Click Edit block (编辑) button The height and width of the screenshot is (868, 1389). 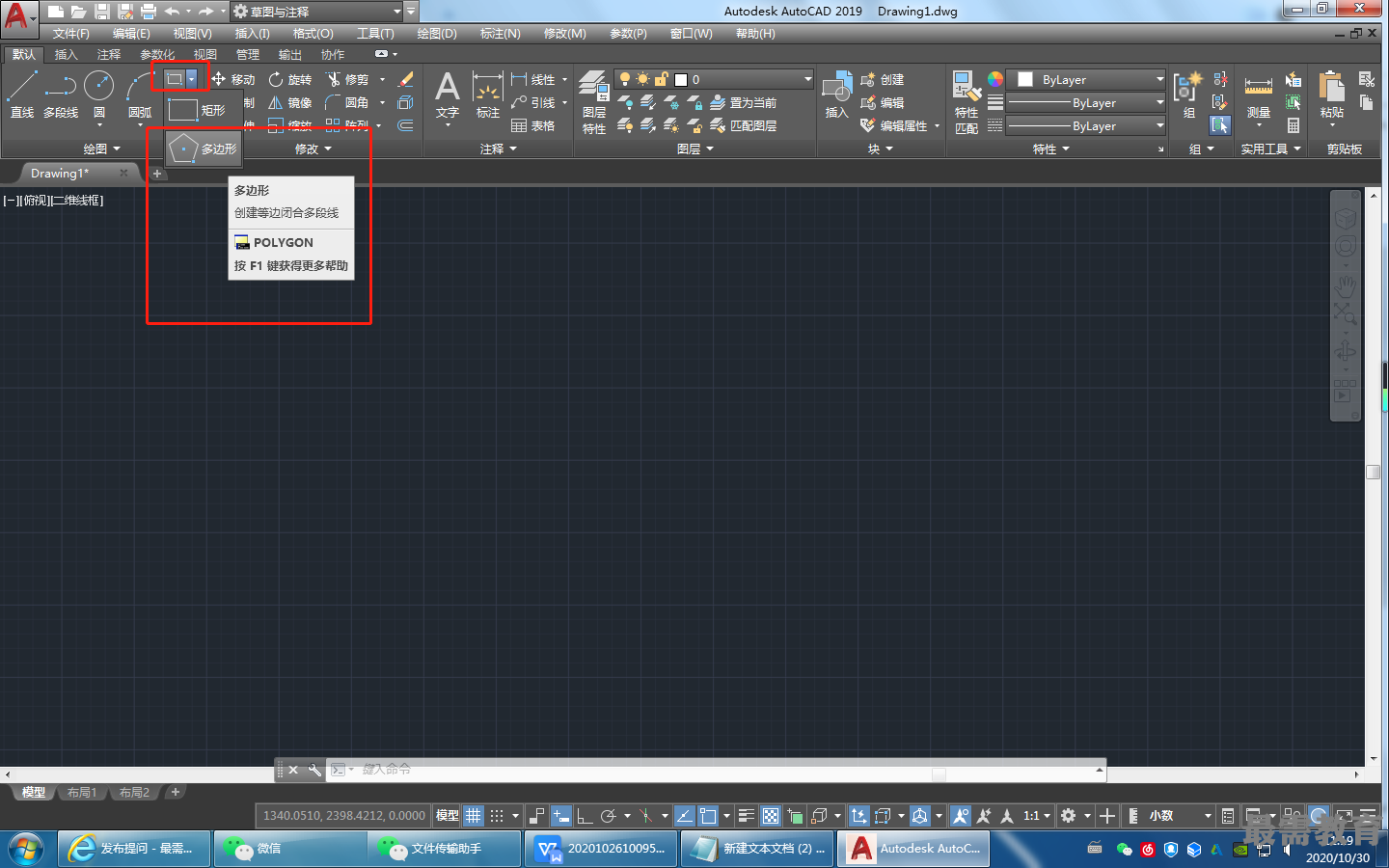coord(883,102)
